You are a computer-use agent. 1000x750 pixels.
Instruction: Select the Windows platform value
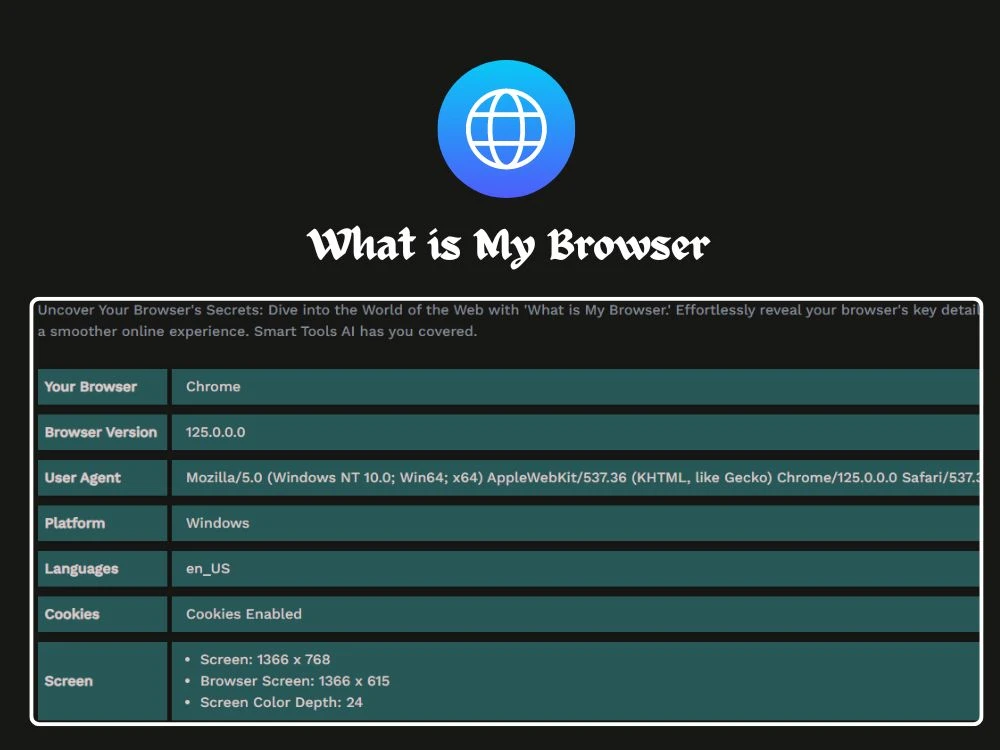[218, 523]
